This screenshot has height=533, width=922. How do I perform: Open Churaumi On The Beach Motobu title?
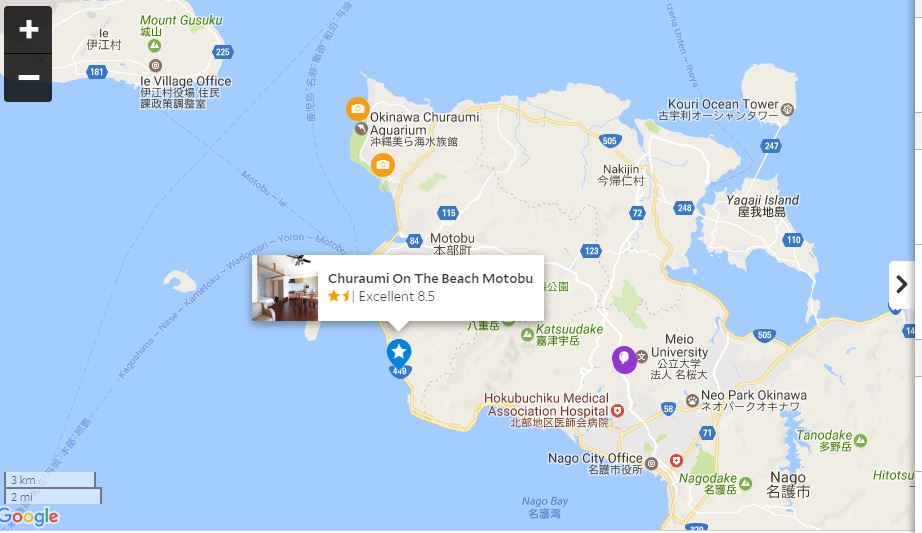pyautogui.click(x=430, y=278)
